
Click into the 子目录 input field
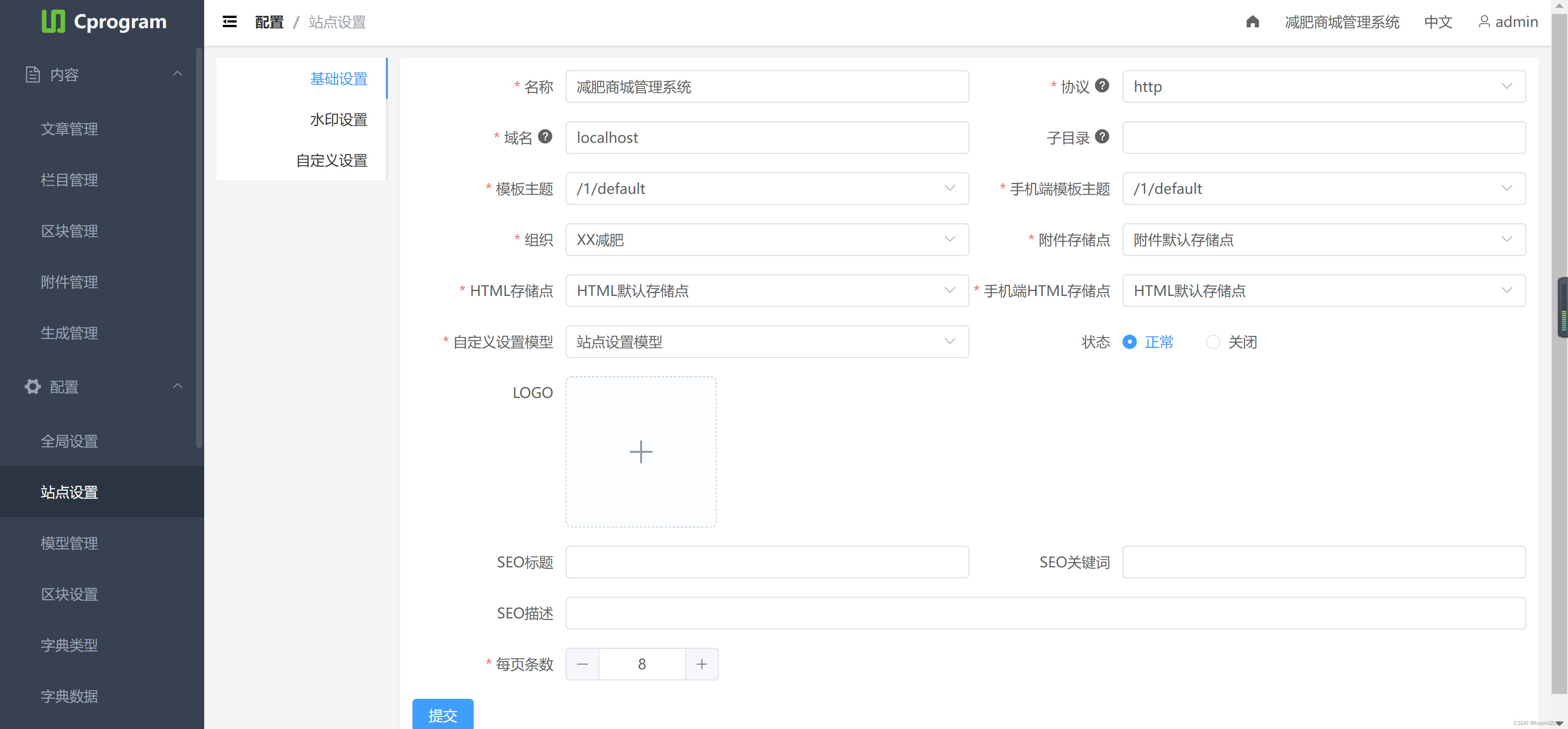pos(1324,138)
